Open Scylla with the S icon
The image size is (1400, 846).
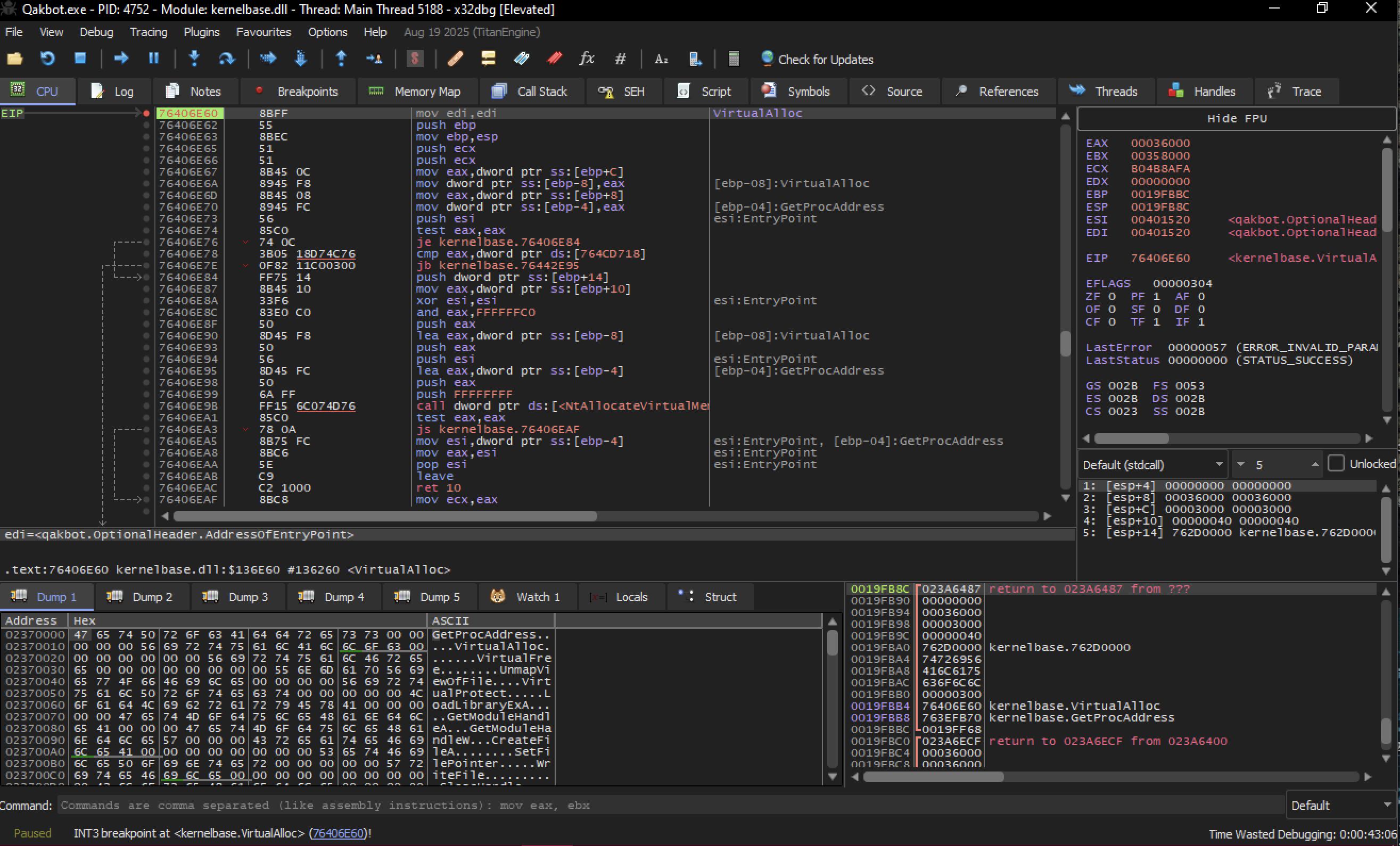click(415, 59)
